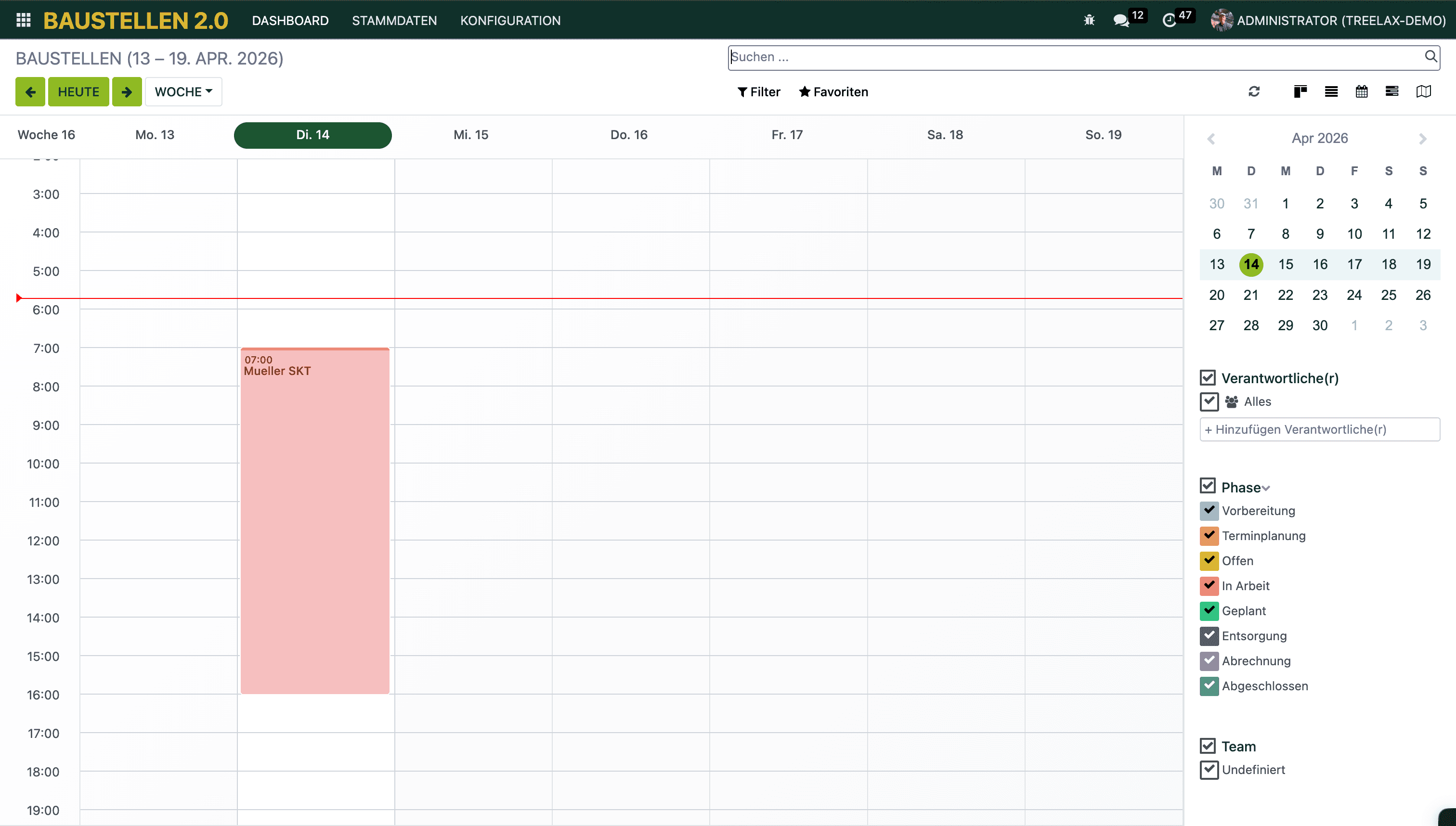The height and width of the screenshot is (826, 1456).
Task: Uncheck the Vorbereitung phase checkbox
Action: pos(1209,511)
